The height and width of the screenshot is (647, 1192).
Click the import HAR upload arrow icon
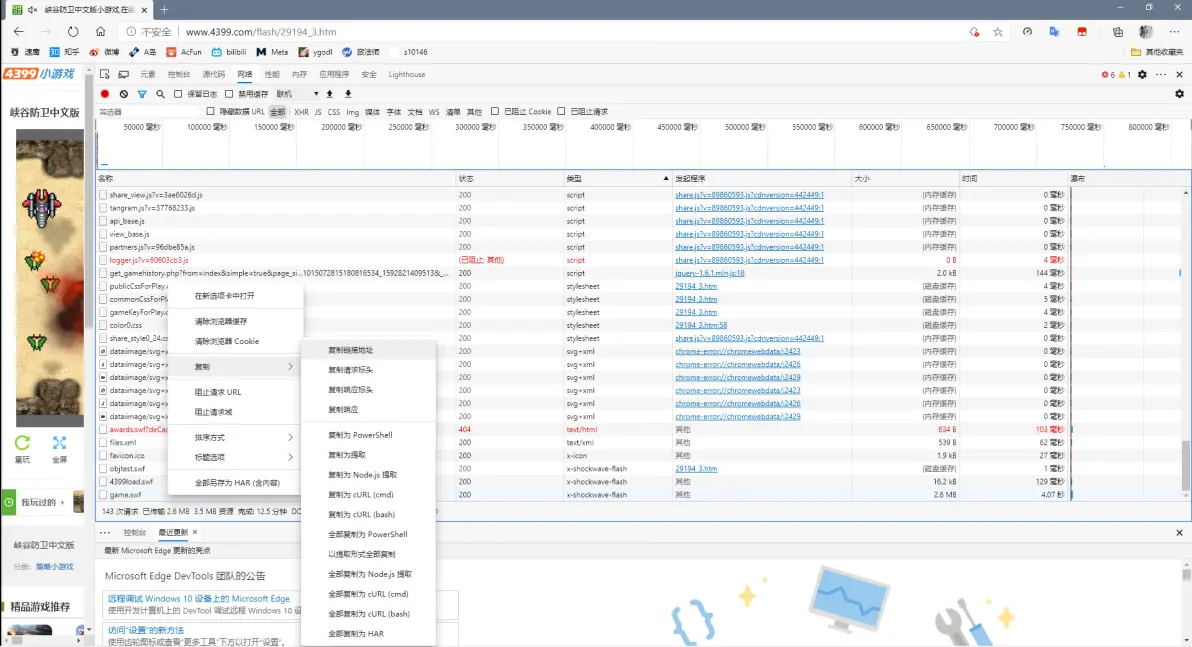[x=330, y=94]
